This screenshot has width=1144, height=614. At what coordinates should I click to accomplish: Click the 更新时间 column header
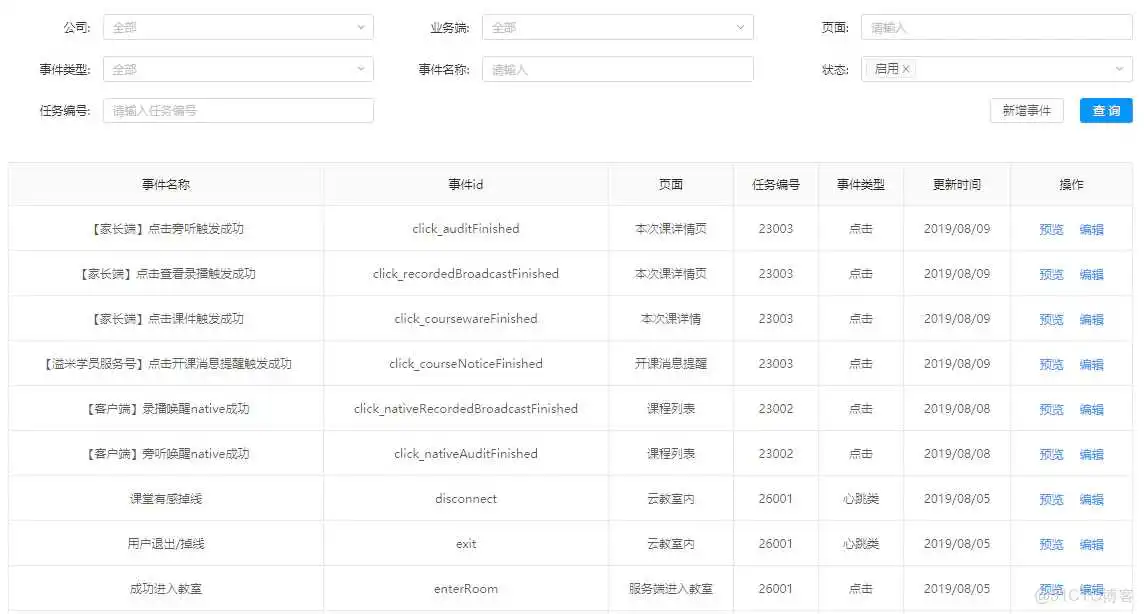(x=956, y=184)
